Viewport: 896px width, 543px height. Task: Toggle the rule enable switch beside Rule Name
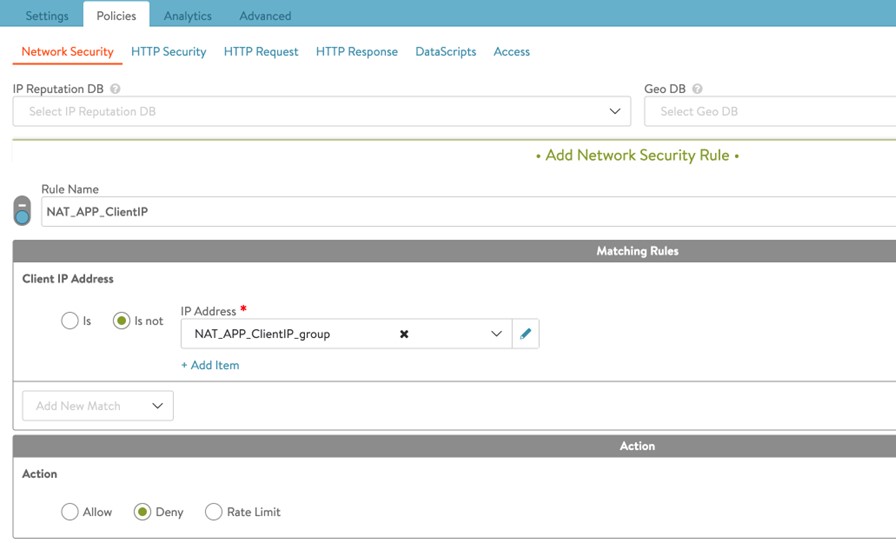(22, 210)
